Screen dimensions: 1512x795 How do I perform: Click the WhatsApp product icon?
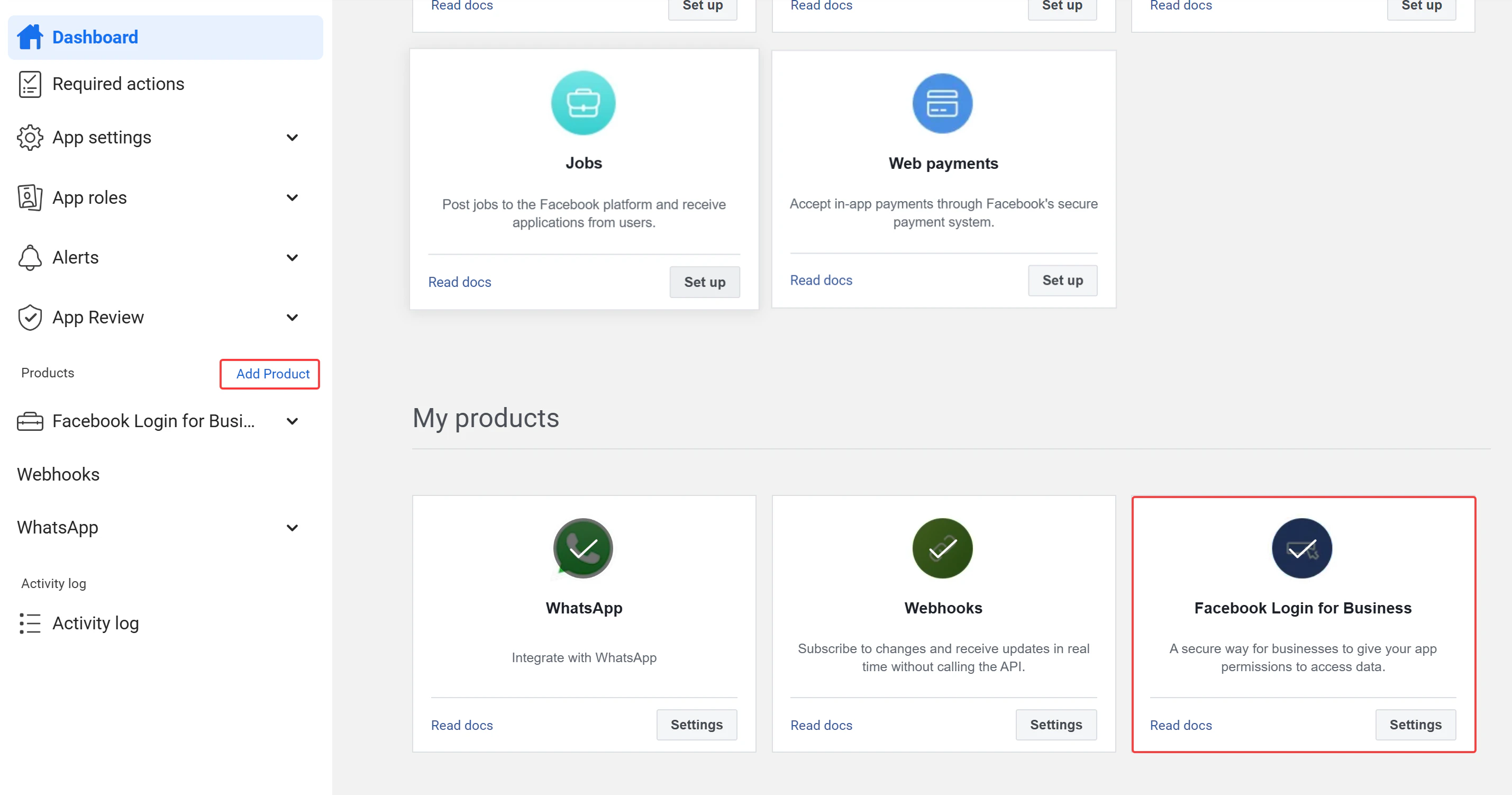point(584,548)
